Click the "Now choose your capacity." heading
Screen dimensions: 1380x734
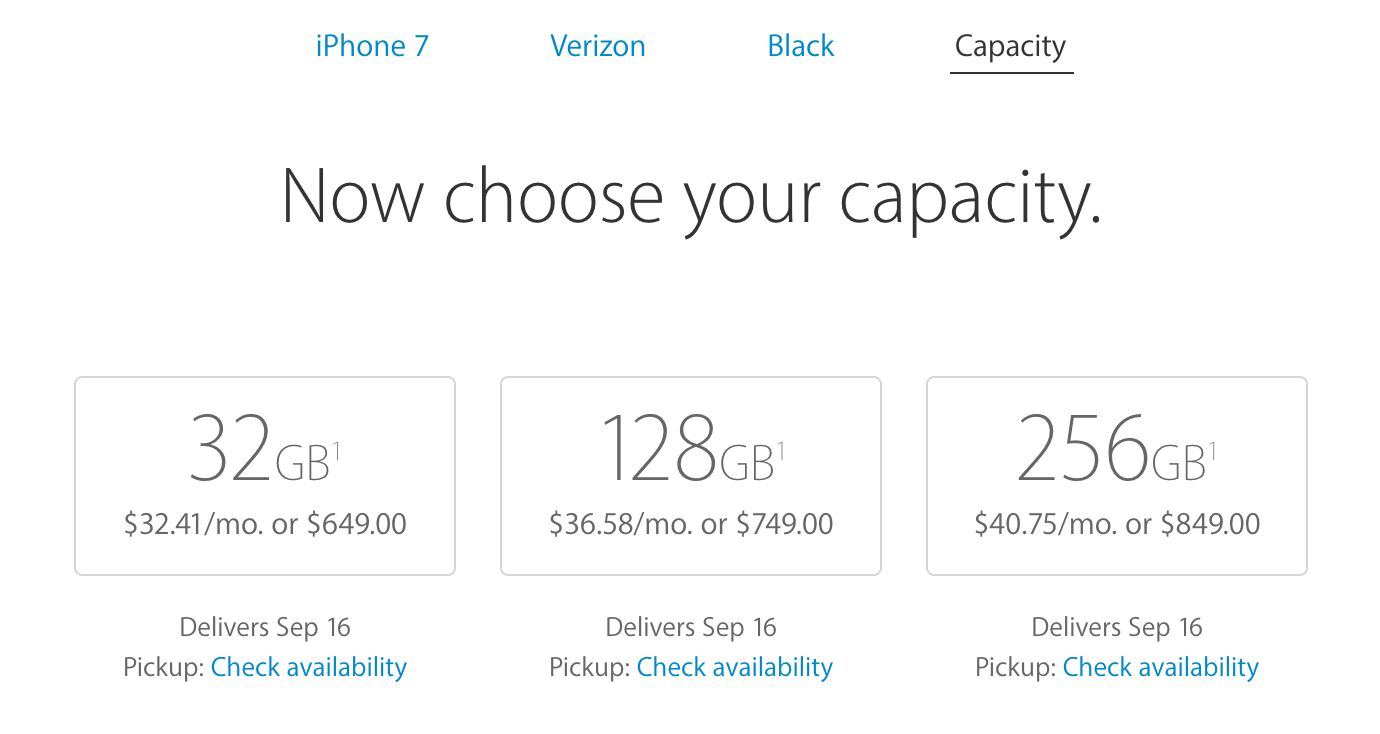click(x=691, y=196)
